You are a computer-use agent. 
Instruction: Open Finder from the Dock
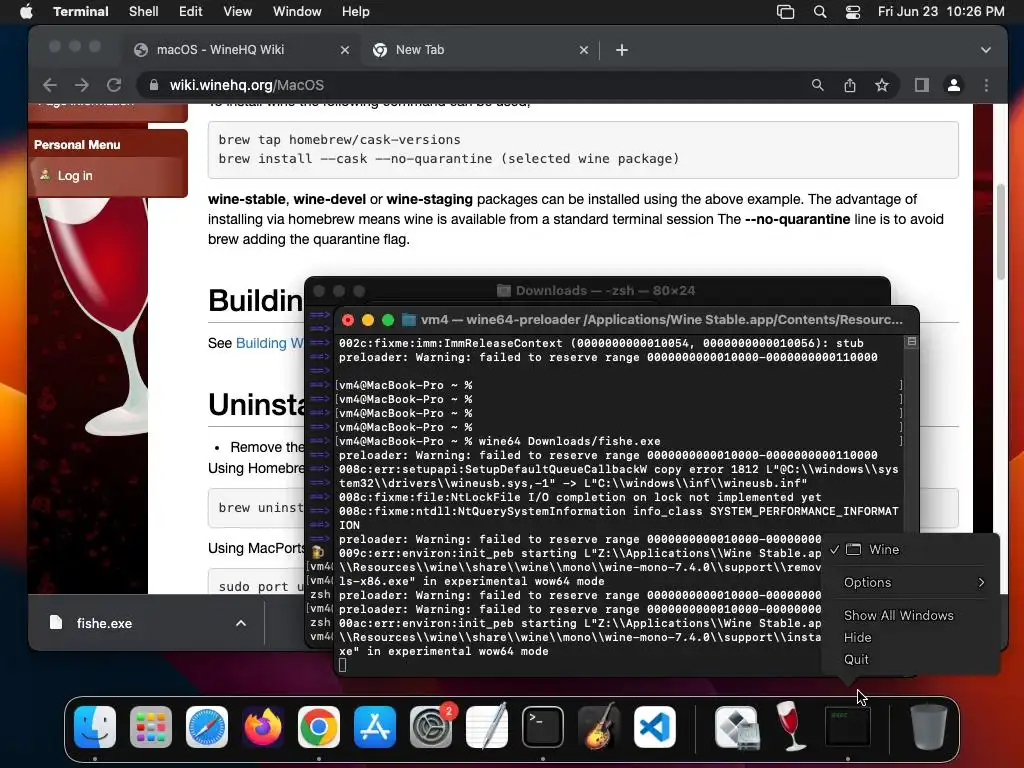click(x=95, y=727)
